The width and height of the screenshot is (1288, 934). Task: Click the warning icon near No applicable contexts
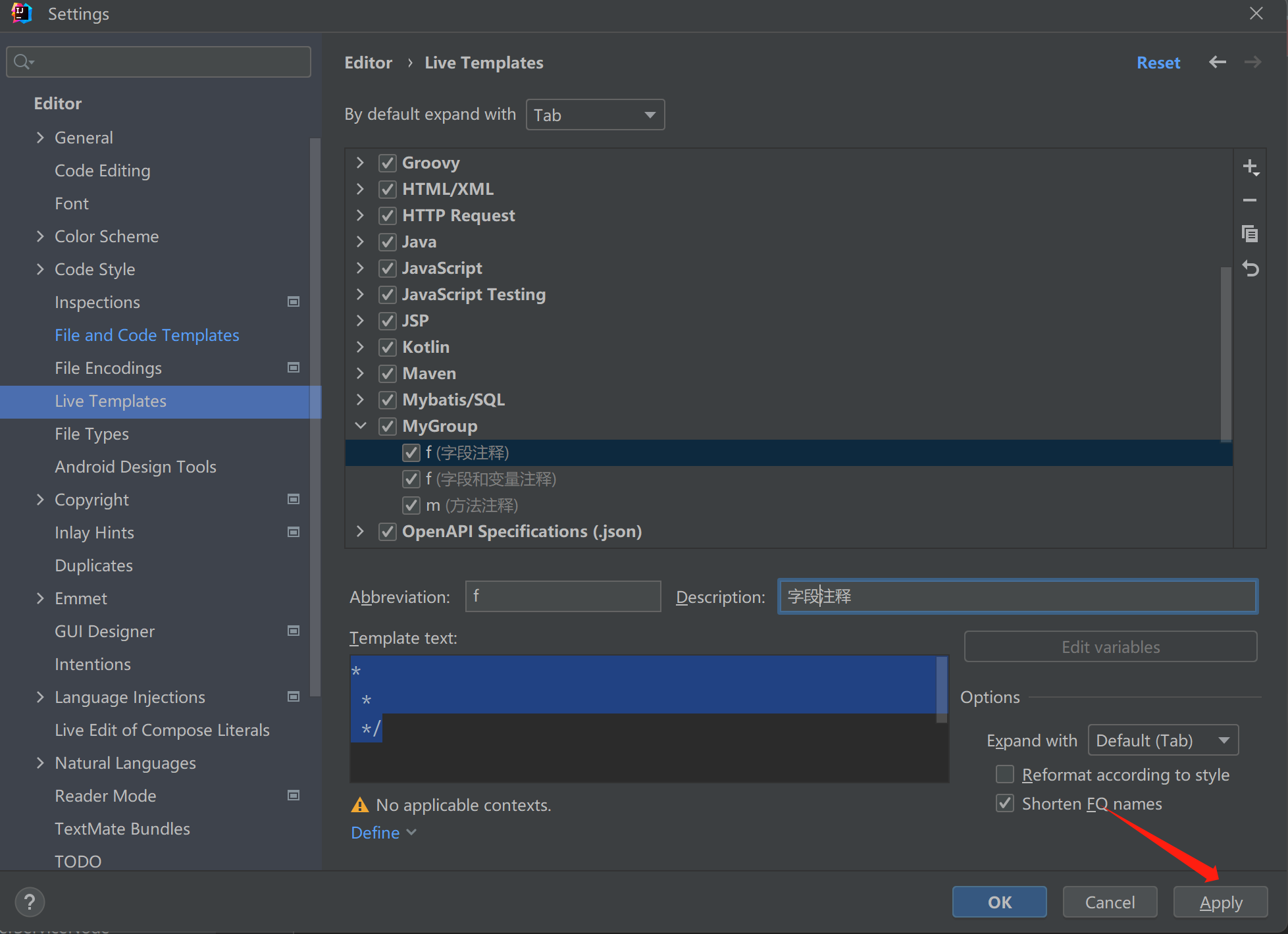click(360, 804)
